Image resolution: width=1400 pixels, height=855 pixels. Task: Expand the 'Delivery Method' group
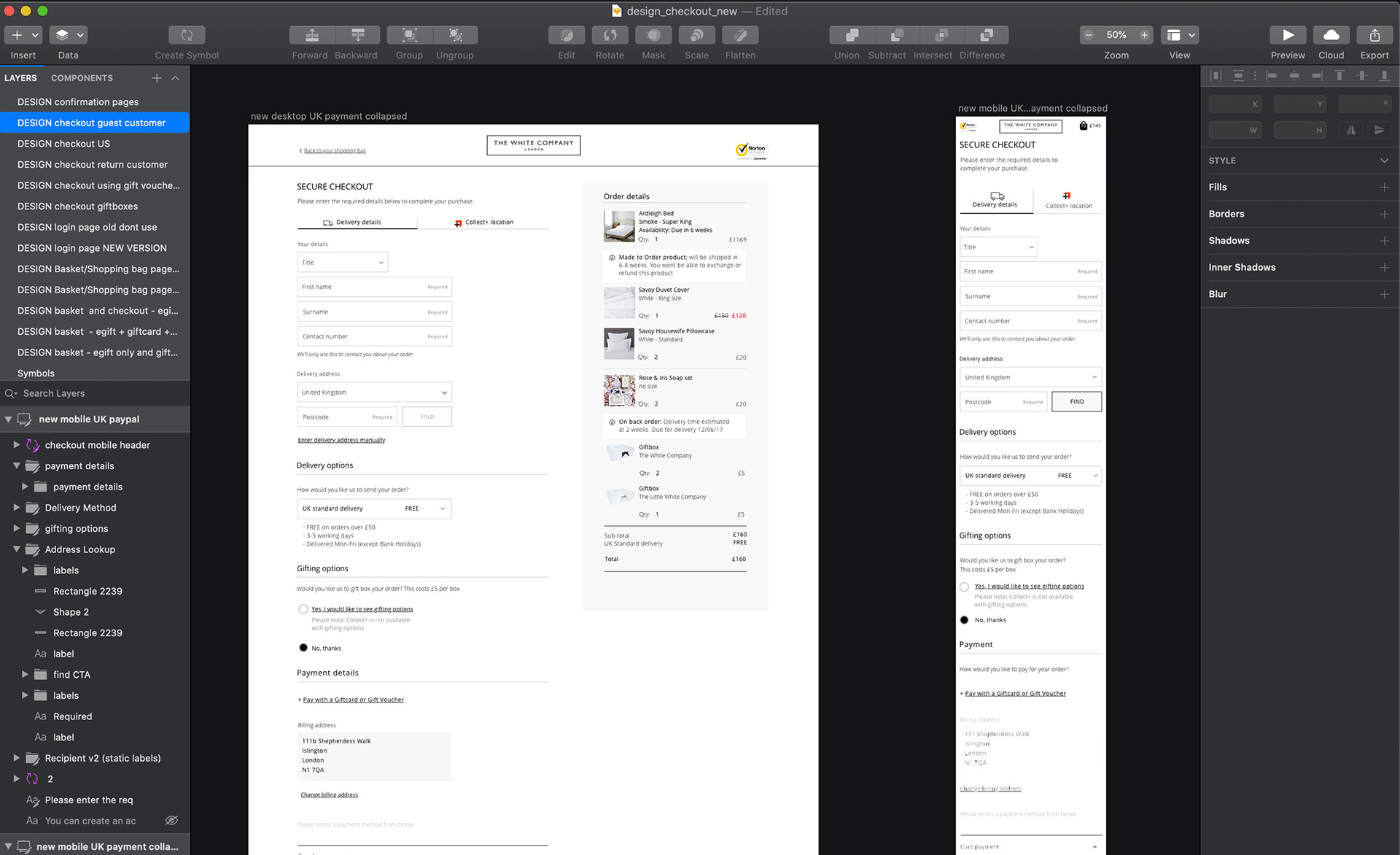(x=16, y=507)
